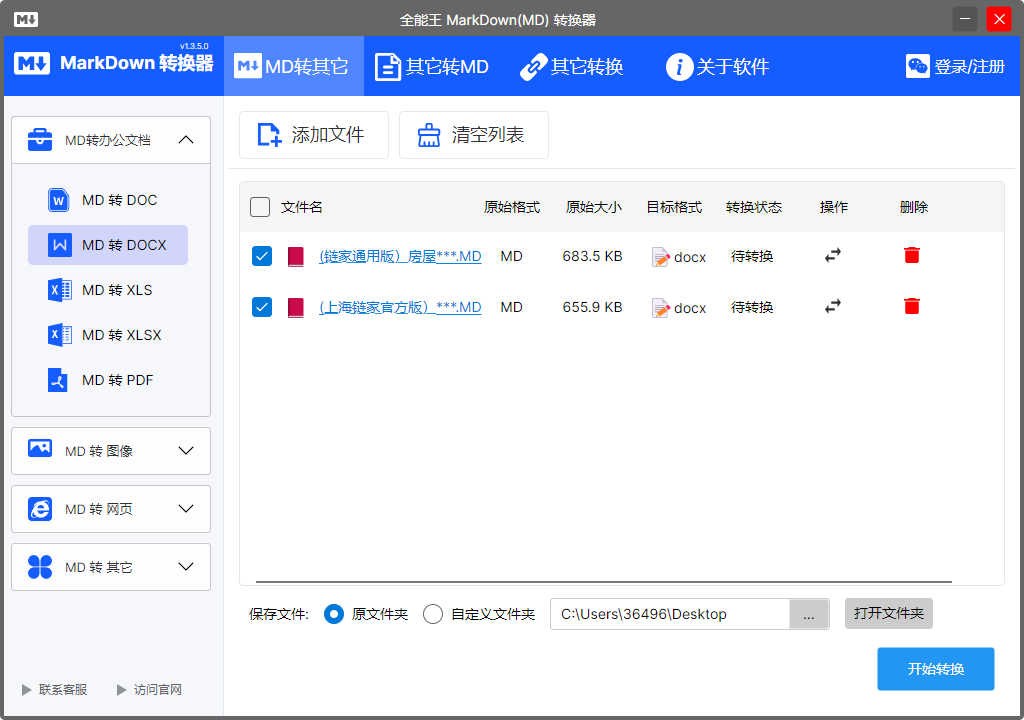This screenshot has height=720, width=1024.
Task: Select the 自定义文件夹 radio button
Action: [x=433, y=614]
